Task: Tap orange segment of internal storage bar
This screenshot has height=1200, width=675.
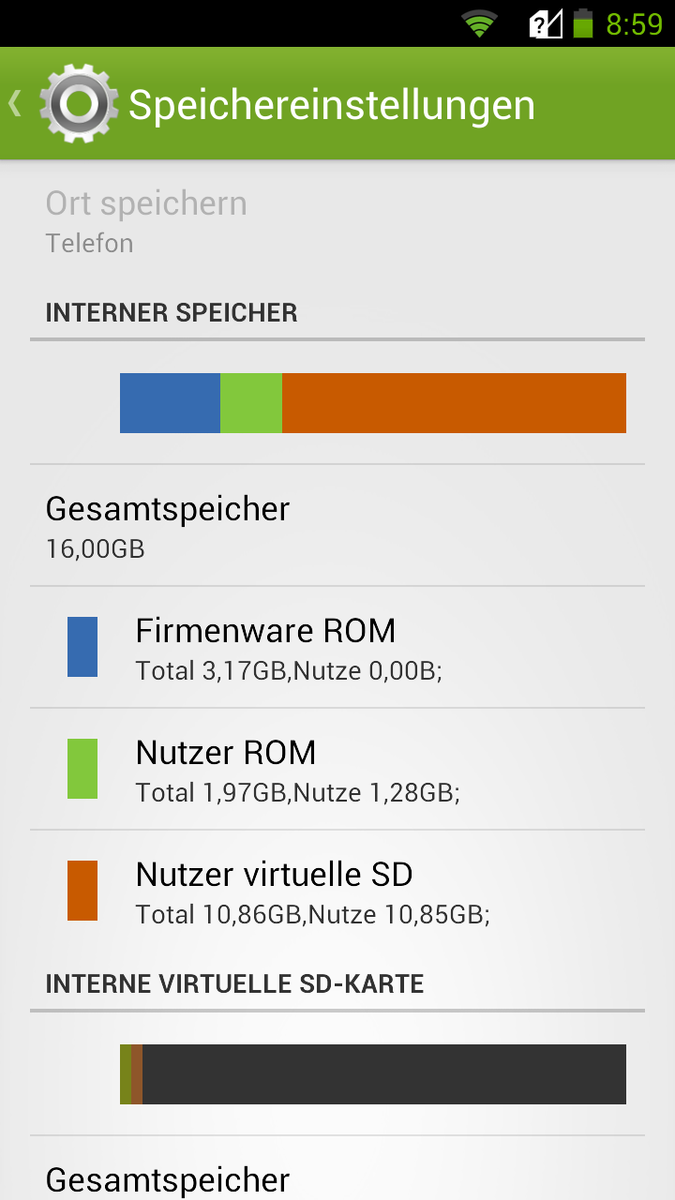Action: tap(453, 403)
